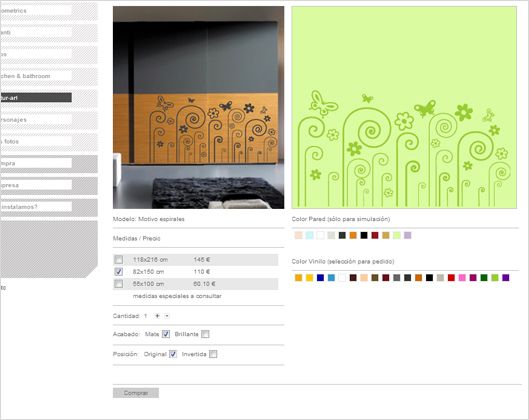Increase quantity with the plus button

[x=157, y=316]
